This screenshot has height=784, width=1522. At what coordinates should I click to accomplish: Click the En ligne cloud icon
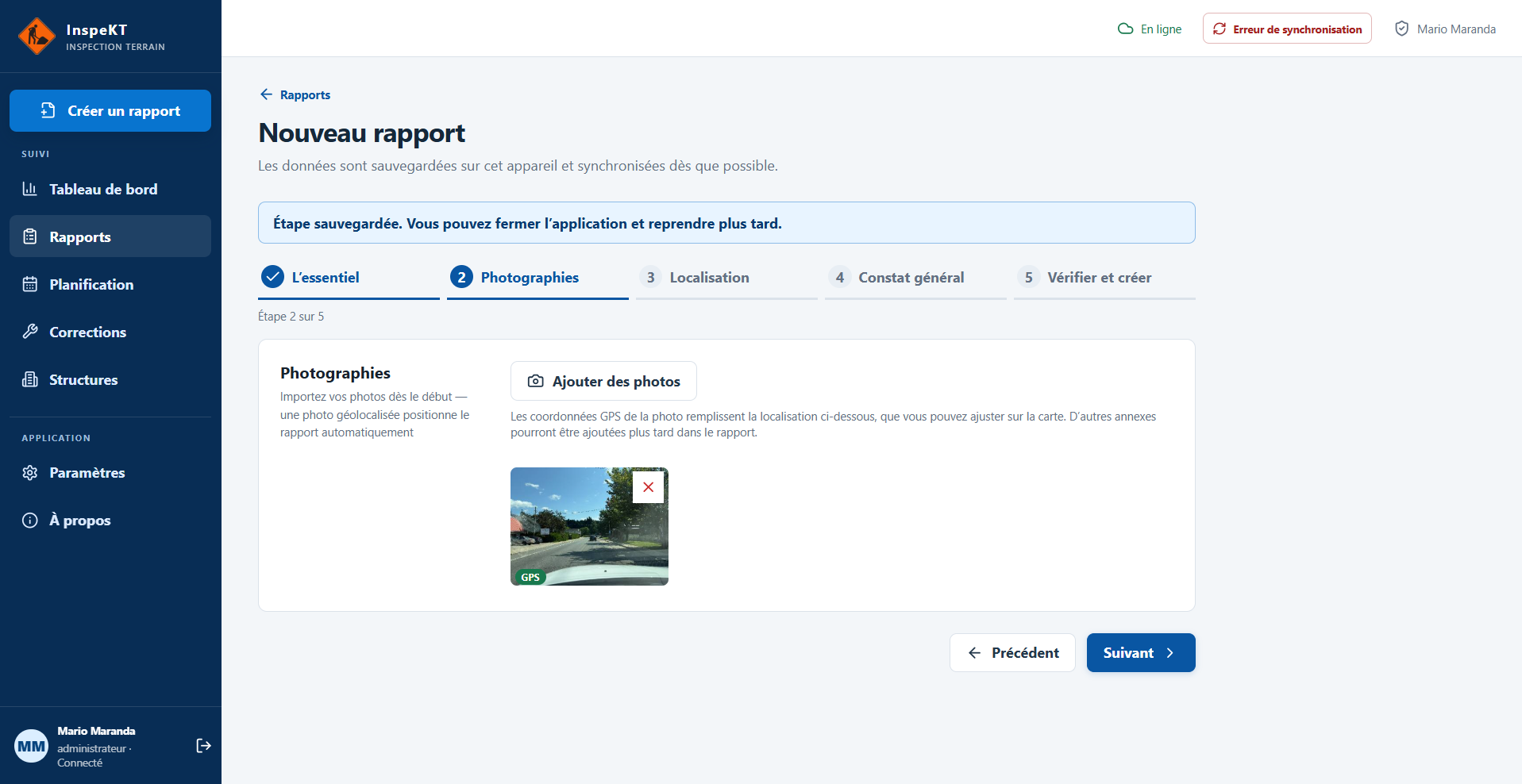click(x=1125, y=29)
